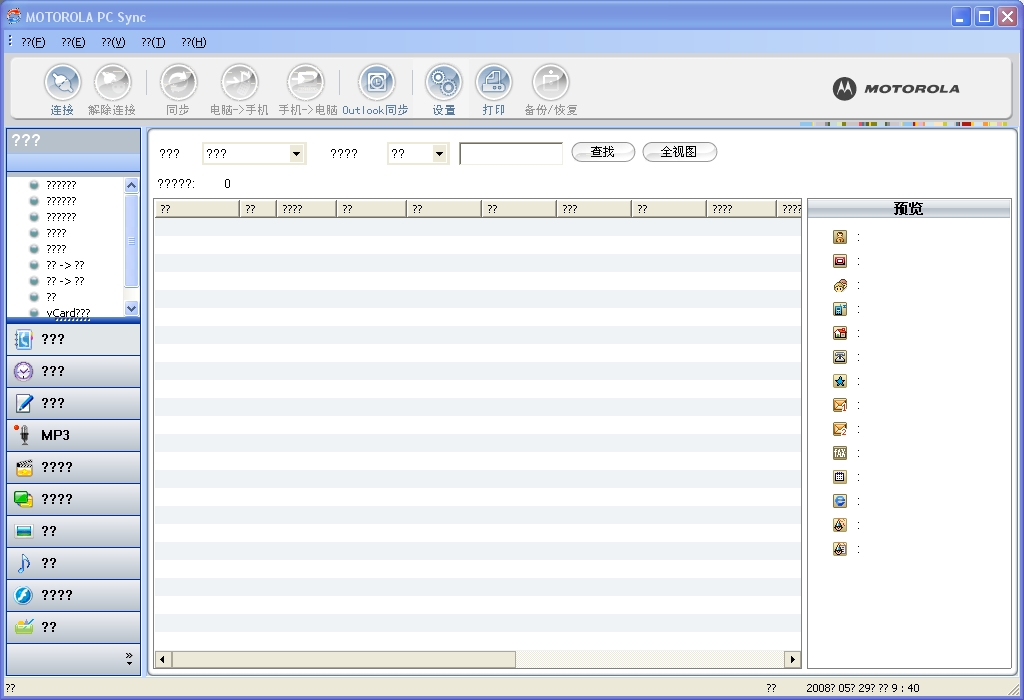
Task: Click the tree list scroll-down arrow
Action: [131, 308]
